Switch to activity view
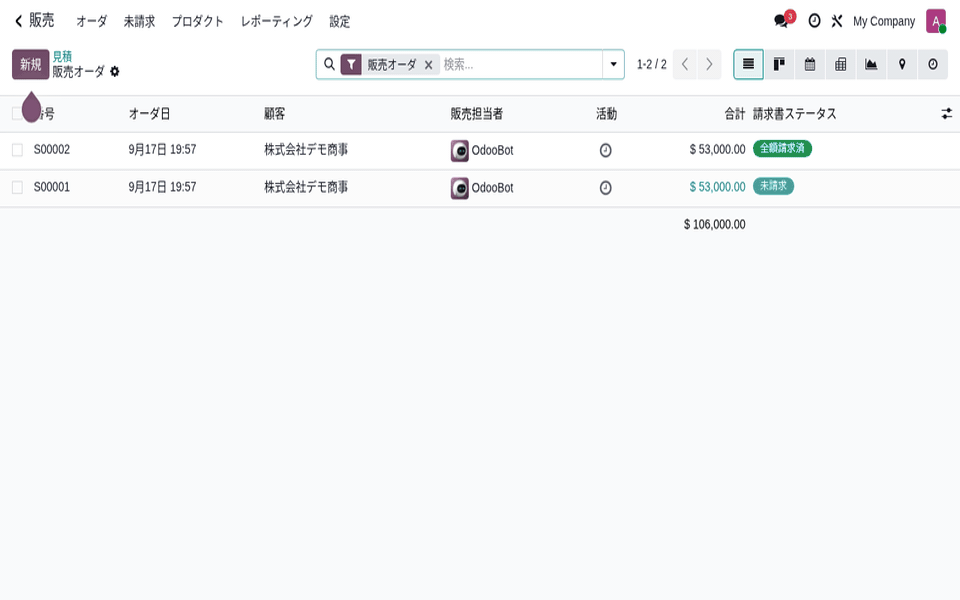 click(932, 64)
